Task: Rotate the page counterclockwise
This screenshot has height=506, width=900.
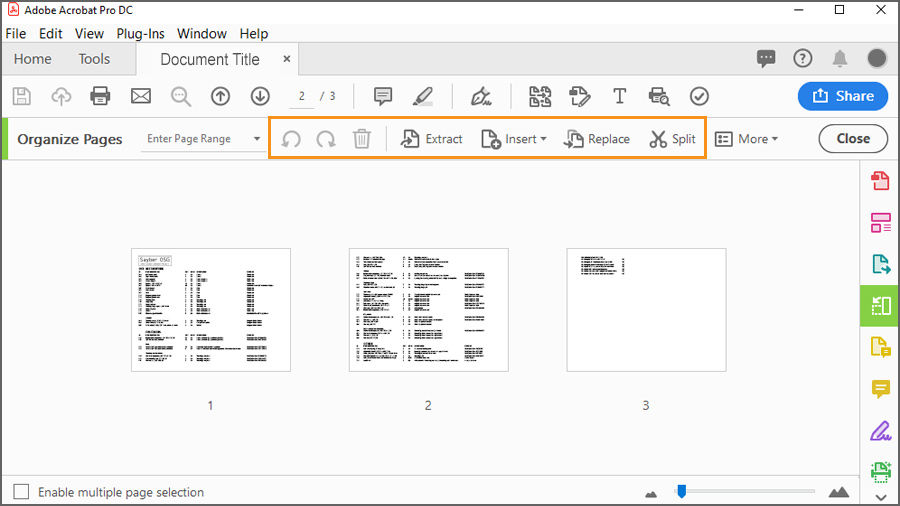Action: 291,139
